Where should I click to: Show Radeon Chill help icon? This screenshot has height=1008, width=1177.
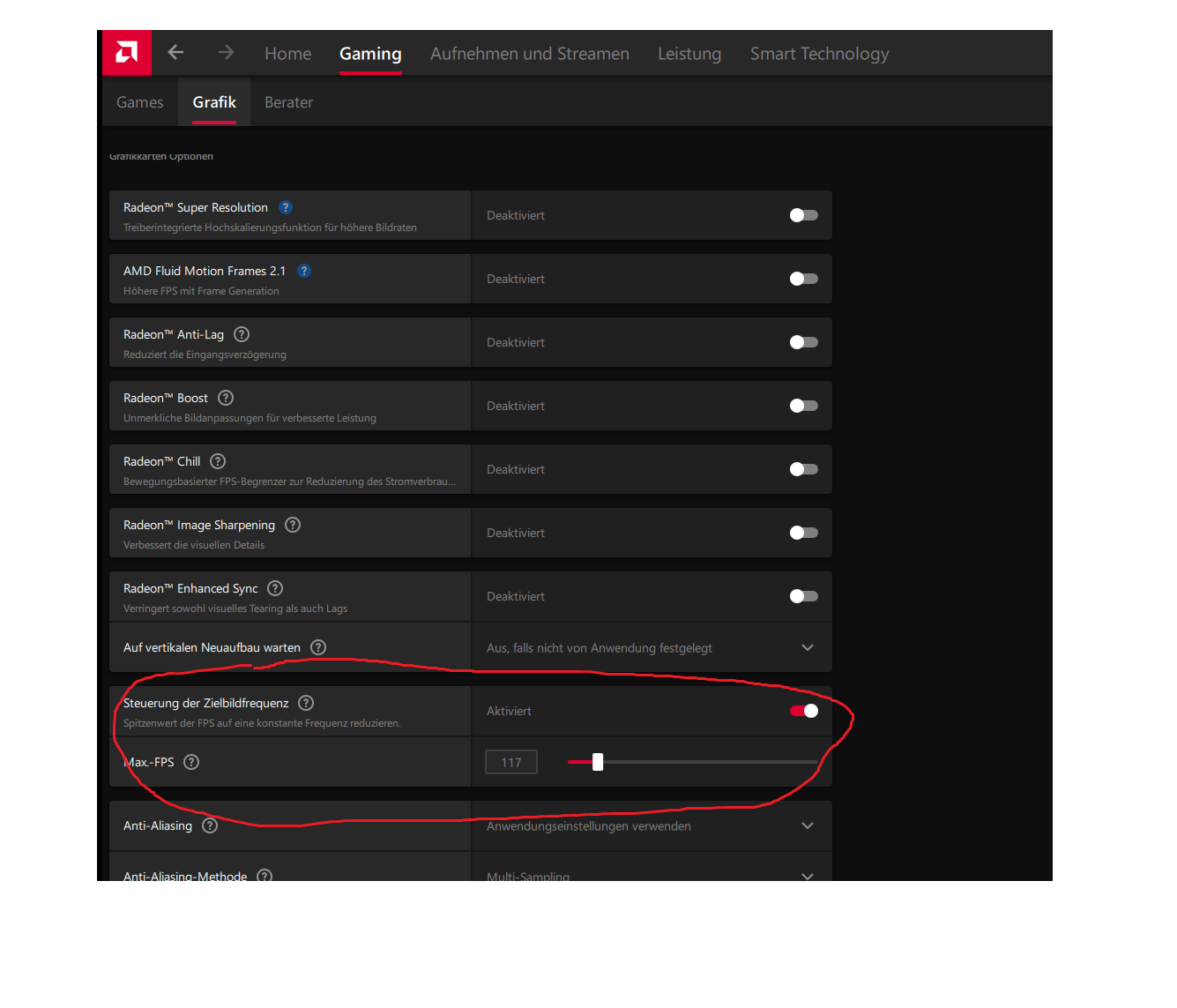pos(218,461)
